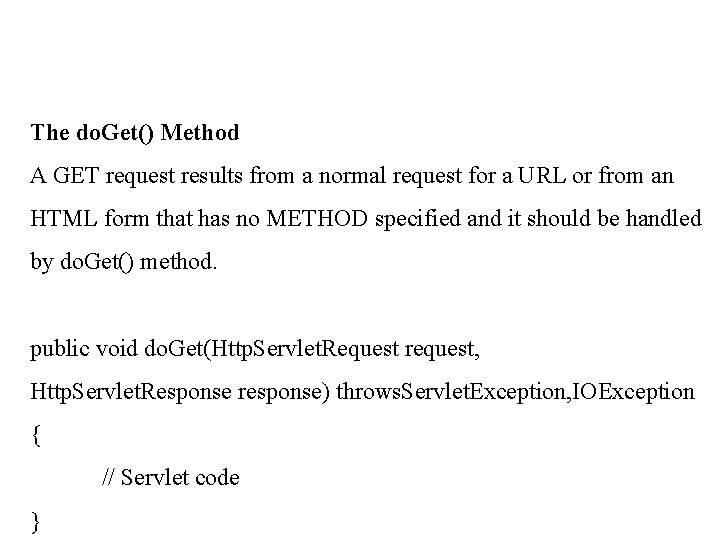Click the heading "The doGet() Method"
This screenshot has width=720, height=540.
point(135,133)
